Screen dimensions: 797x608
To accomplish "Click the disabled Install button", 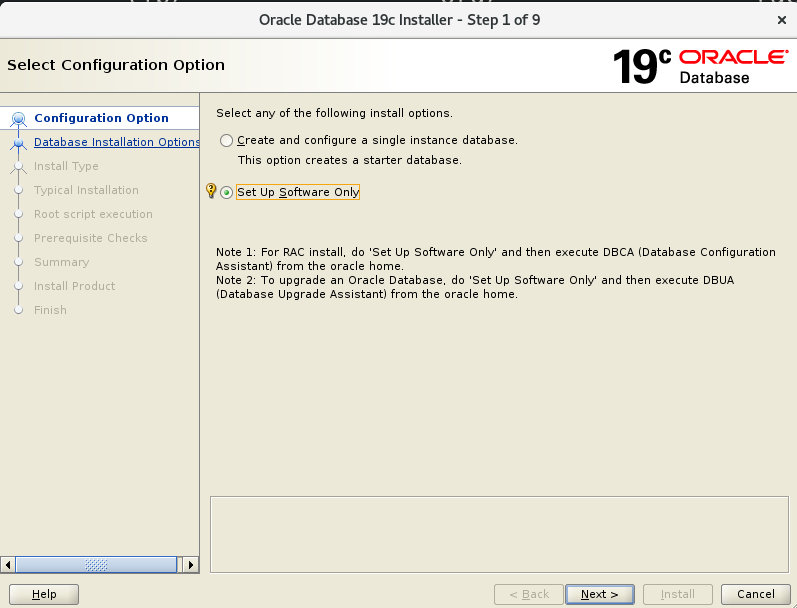I will pos(678,594).
